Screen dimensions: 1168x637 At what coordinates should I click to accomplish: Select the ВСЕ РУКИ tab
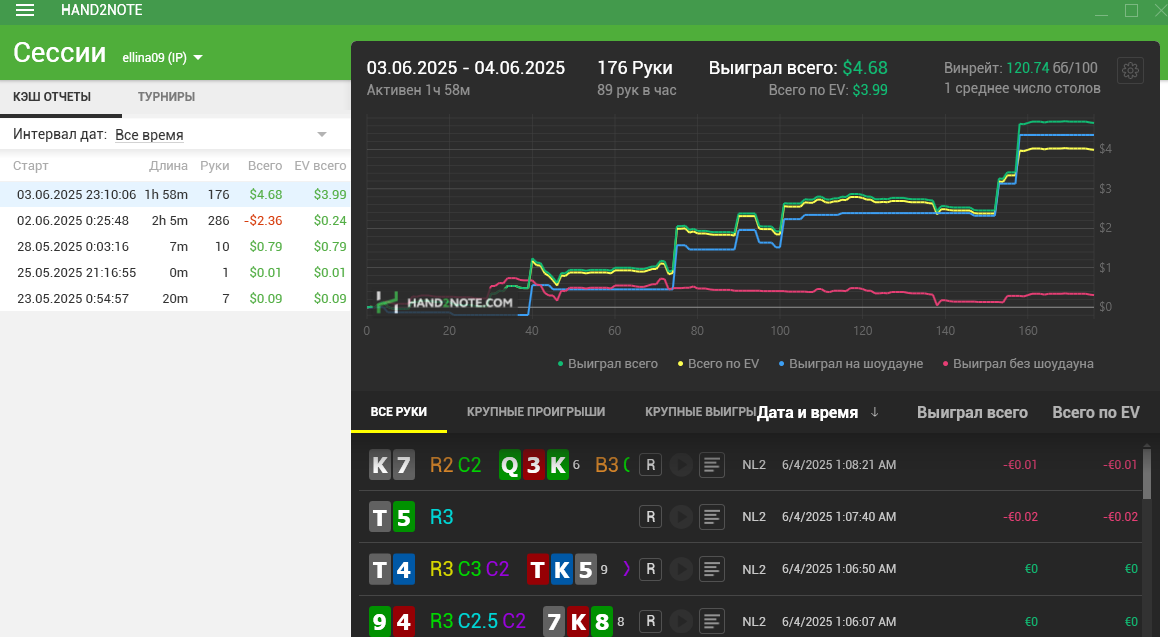tap(399, 412)
